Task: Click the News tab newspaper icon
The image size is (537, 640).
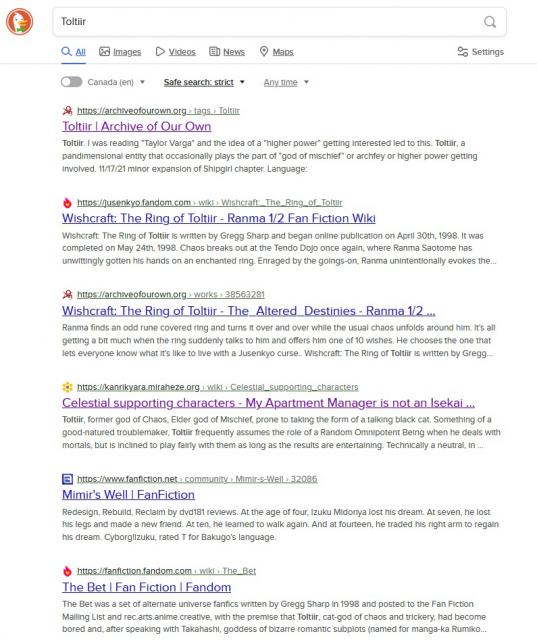Action: pyautogui.click(x=214, y=51)
